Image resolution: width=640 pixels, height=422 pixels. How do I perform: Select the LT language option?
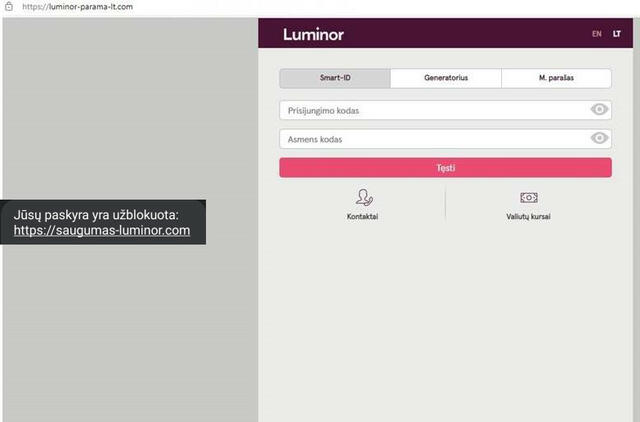617,34
